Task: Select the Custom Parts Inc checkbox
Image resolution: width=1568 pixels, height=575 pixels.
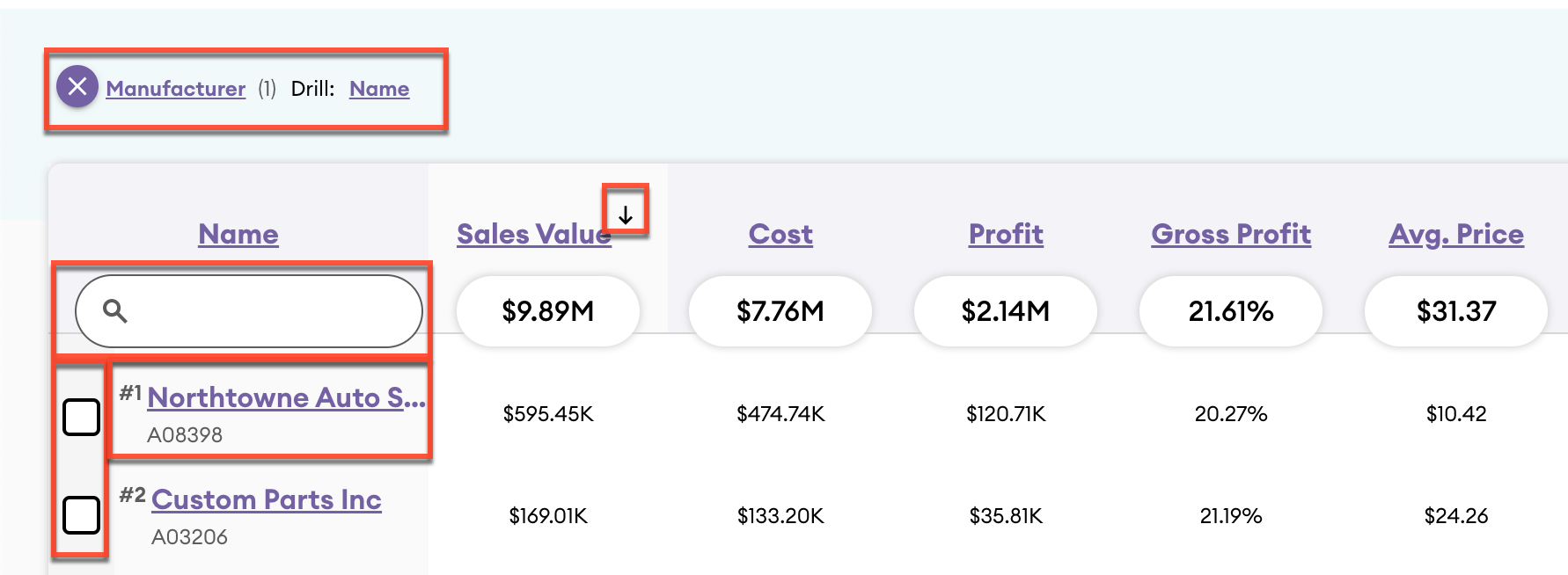Action: point(82,514)
